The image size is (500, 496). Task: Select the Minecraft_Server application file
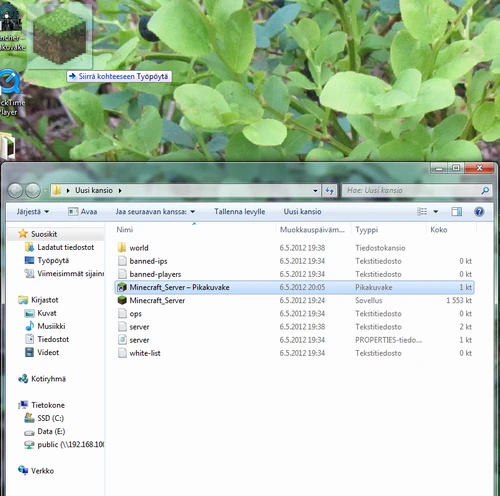coord(157,300)
